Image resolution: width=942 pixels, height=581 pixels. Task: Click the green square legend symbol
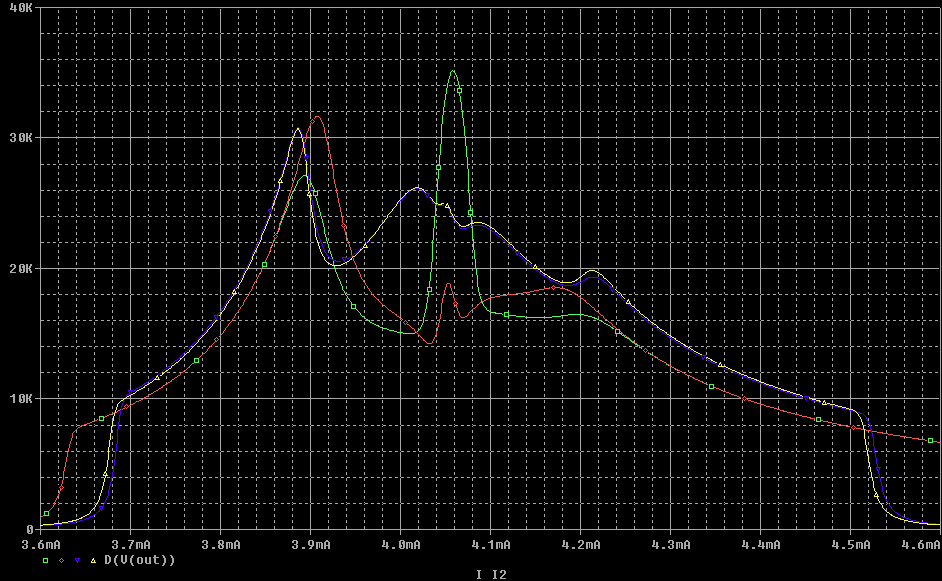45,560
